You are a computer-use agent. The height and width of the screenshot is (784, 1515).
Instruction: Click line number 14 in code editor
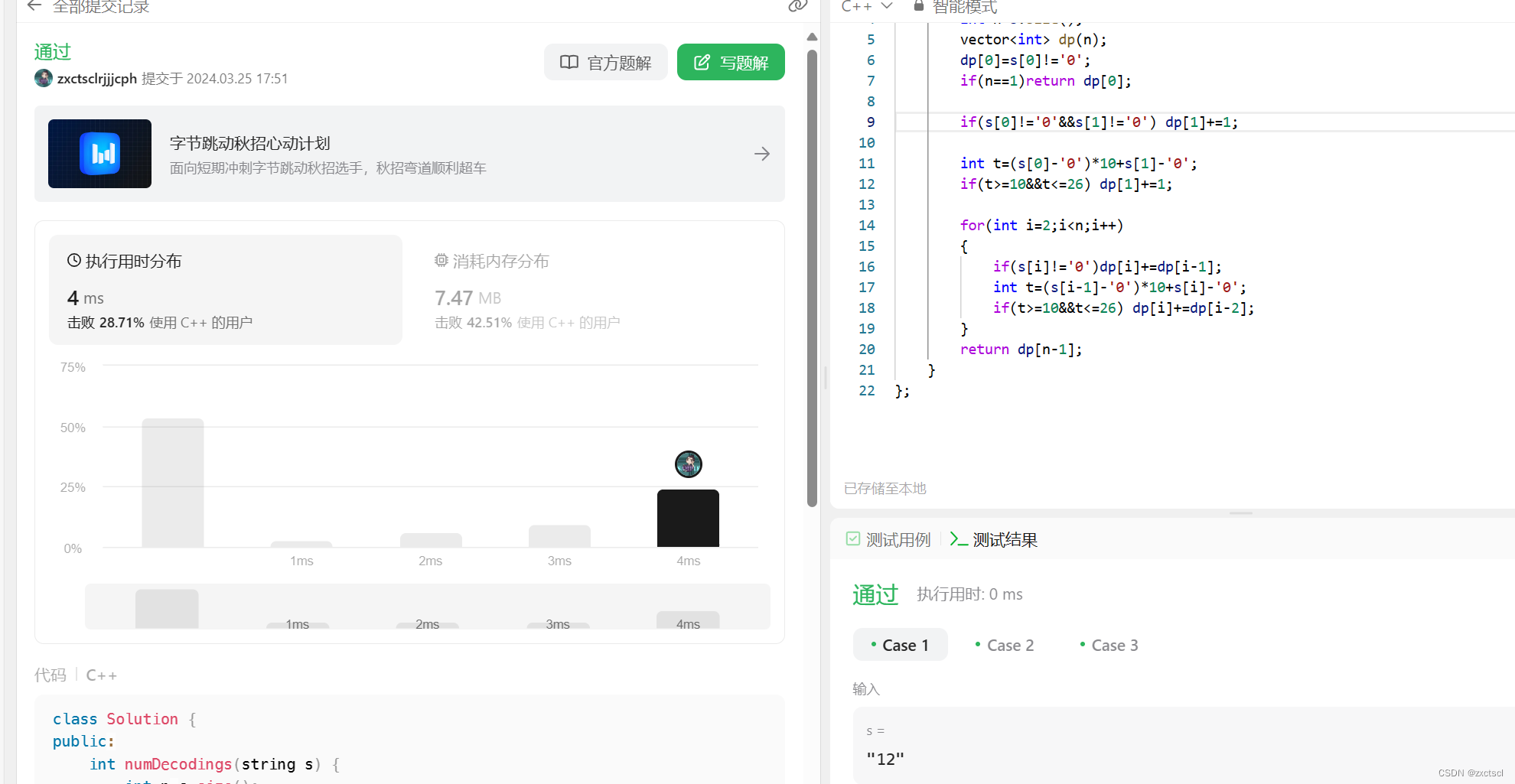[866, 226]
